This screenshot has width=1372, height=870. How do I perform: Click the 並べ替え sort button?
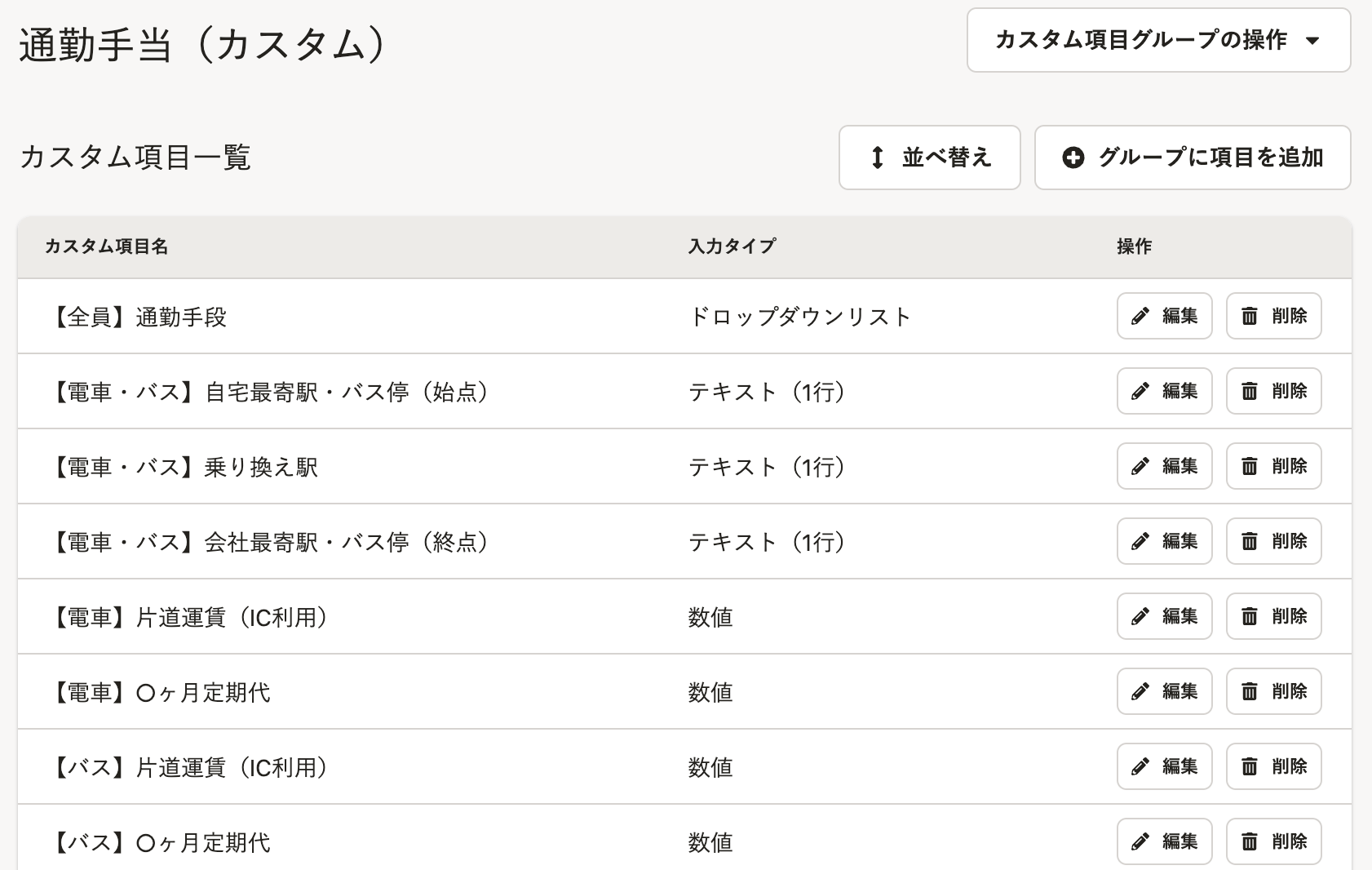tap(929, 158)
